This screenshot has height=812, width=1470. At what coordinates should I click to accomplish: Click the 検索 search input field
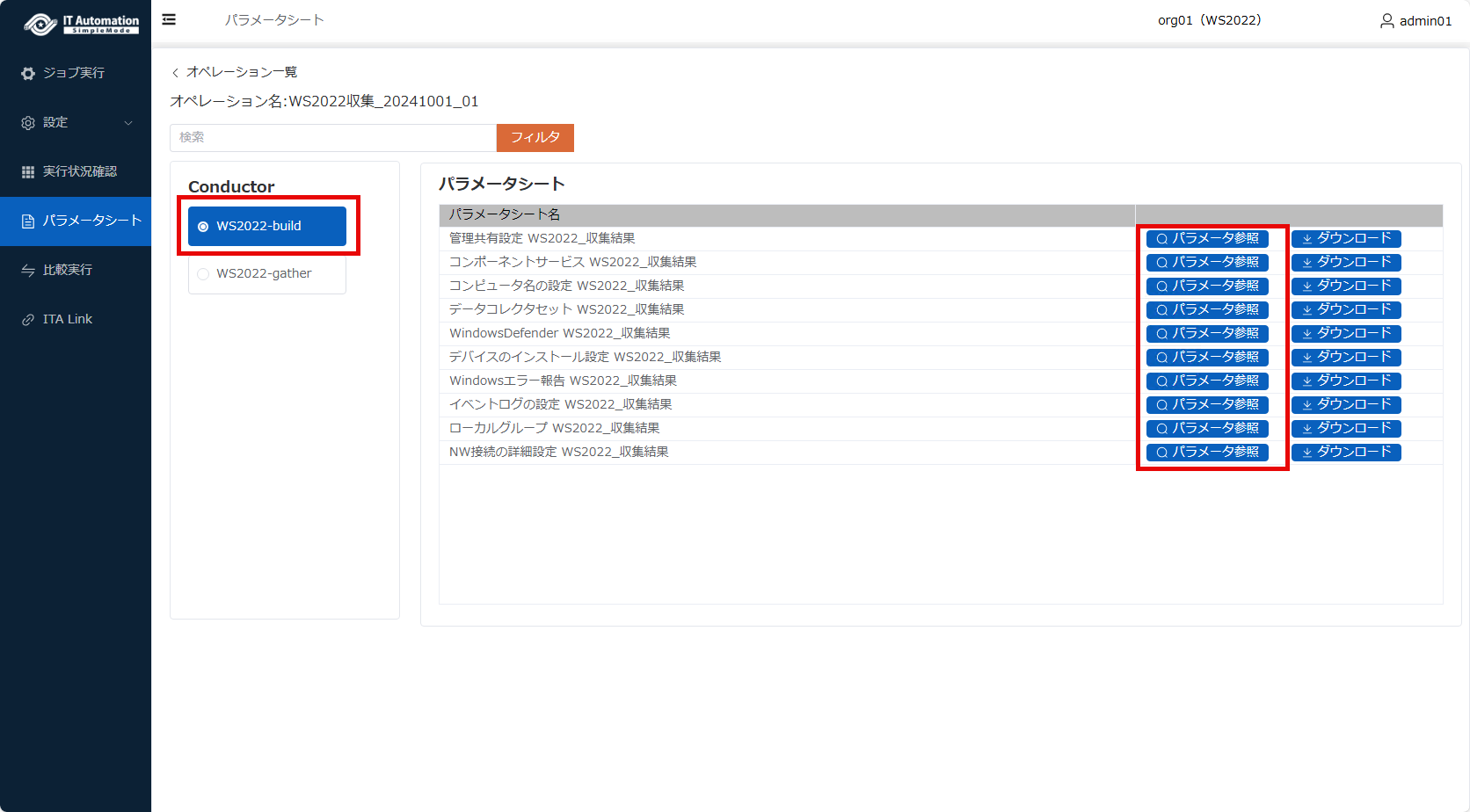point(332,137)
